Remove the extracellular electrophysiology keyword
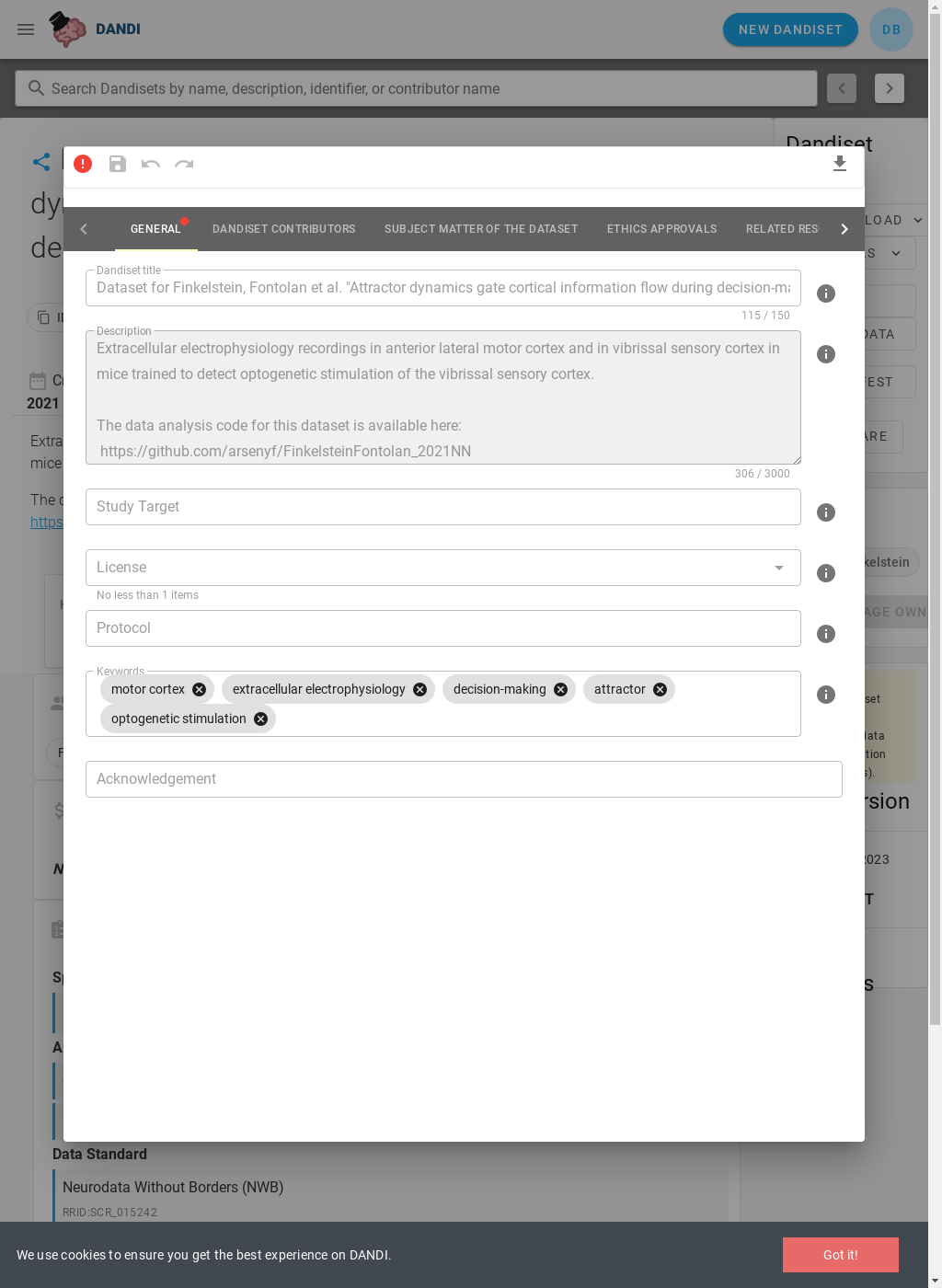The width and height of the screenshot is (942, 1288). coord(419,689)
